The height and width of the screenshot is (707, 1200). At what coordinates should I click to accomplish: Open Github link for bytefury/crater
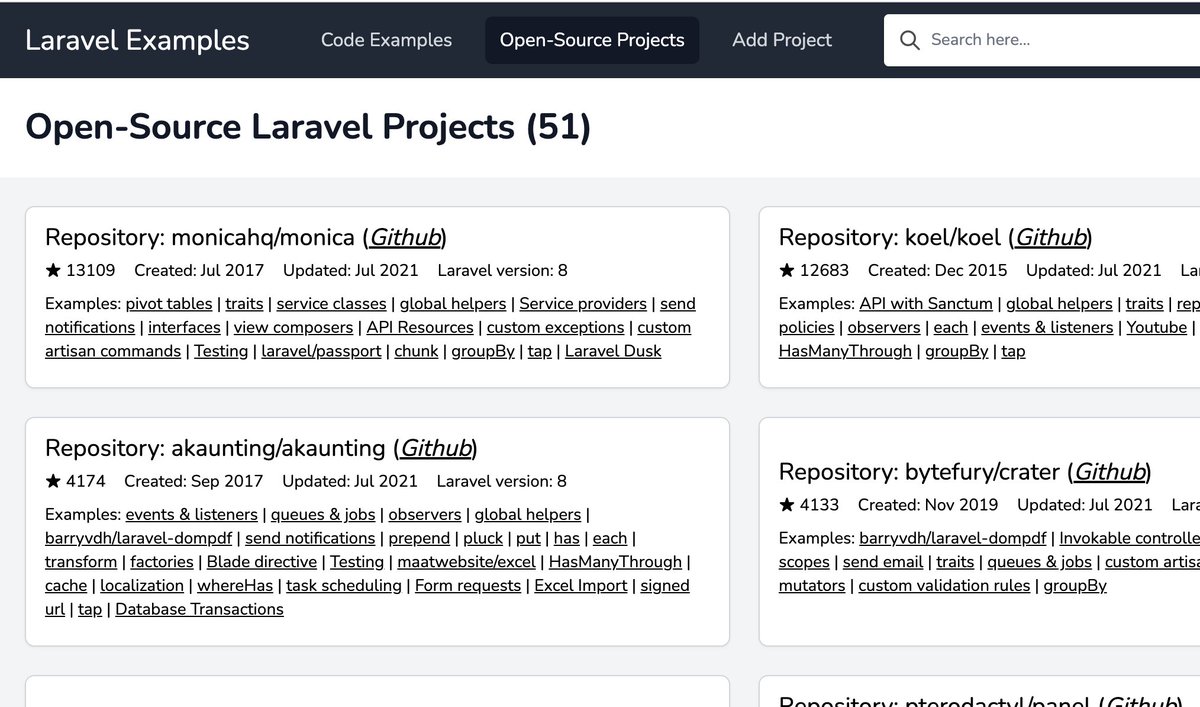click(x=1110, y=472)
